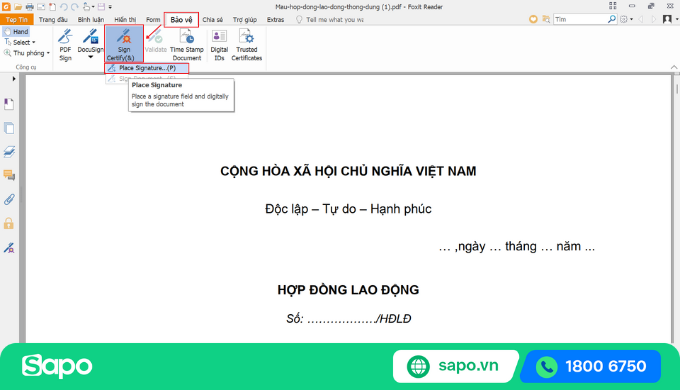Image resolution: width=680 pixels, height=390 pixels.
Task: Select the Hand tool
Action: tap(16, 32)
